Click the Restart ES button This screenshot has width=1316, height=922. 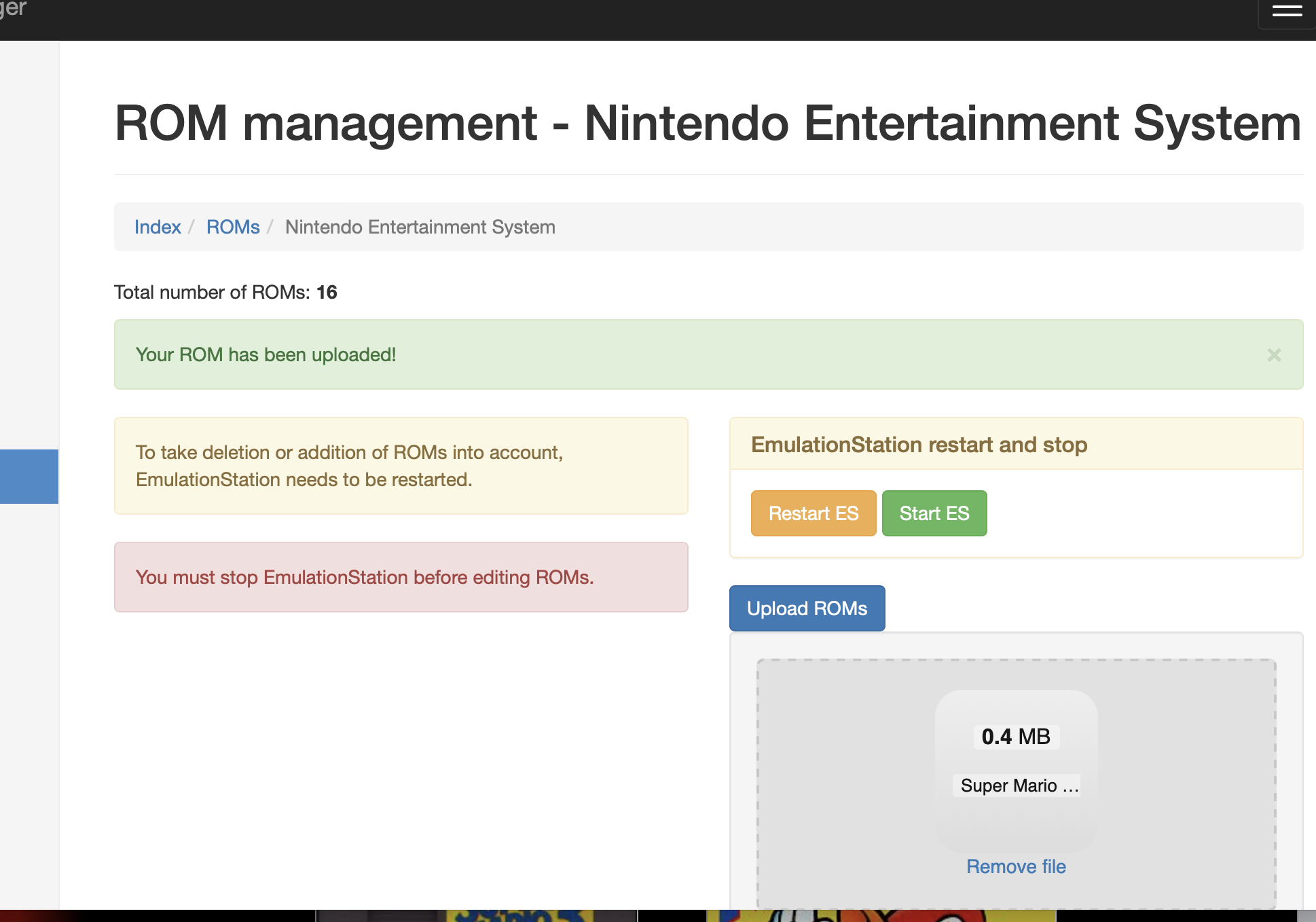click(813, 513)
